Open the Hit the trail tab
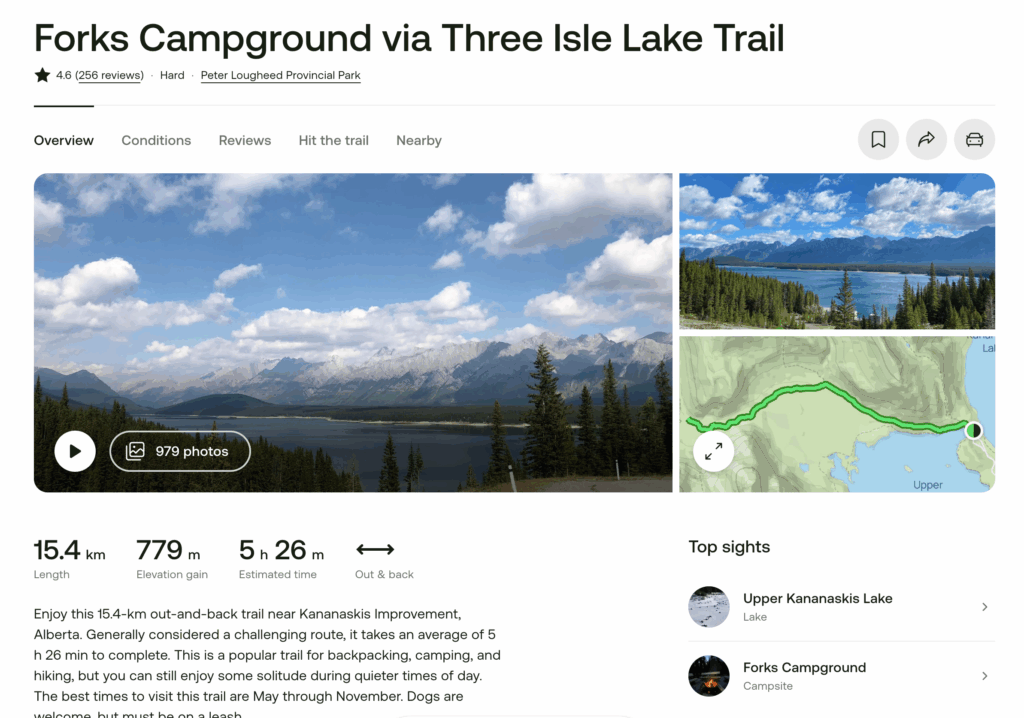Image resolution: width=1024 pixels, height=718 pixels. pos(334,140)
